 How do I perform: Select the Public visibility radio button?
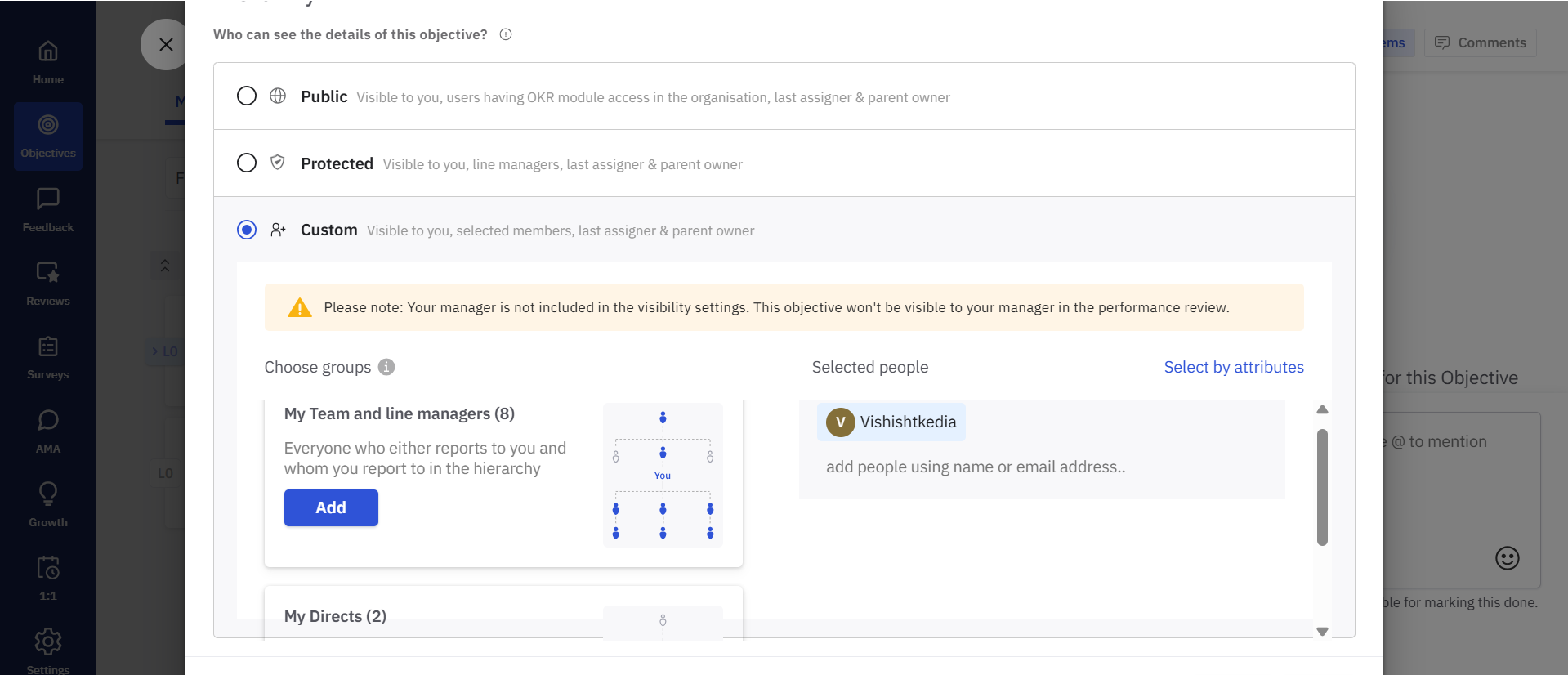(247, 96)
